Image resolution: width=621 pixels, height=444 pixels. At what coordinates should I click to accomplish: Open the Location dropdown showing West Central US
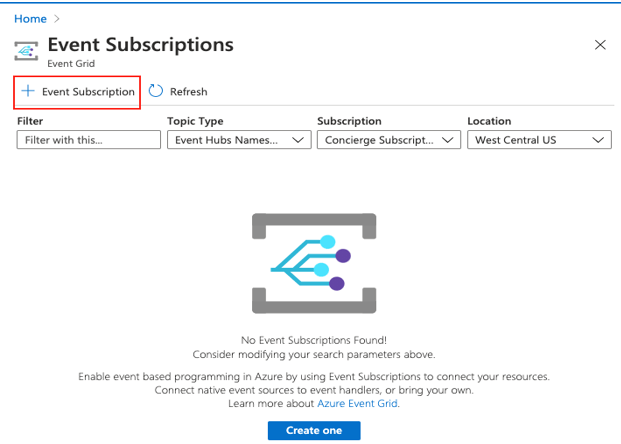point(539,140)
